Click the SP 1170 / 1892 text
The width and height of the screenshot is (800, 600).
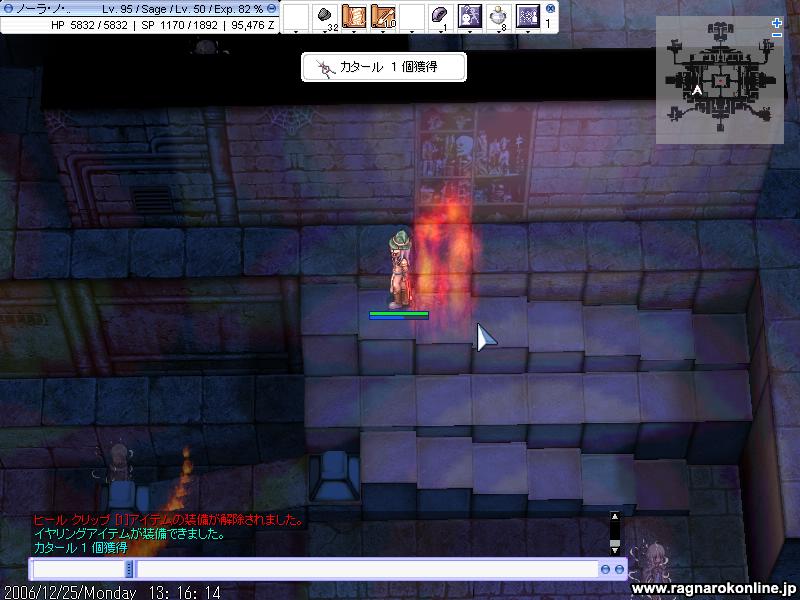[x=180, y=25]
